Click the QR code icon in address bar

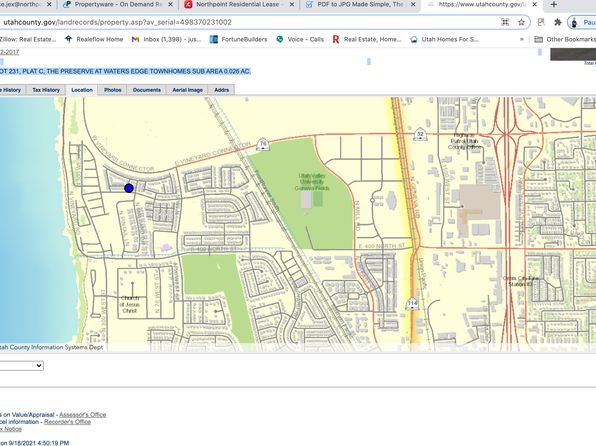coord(505,22)
